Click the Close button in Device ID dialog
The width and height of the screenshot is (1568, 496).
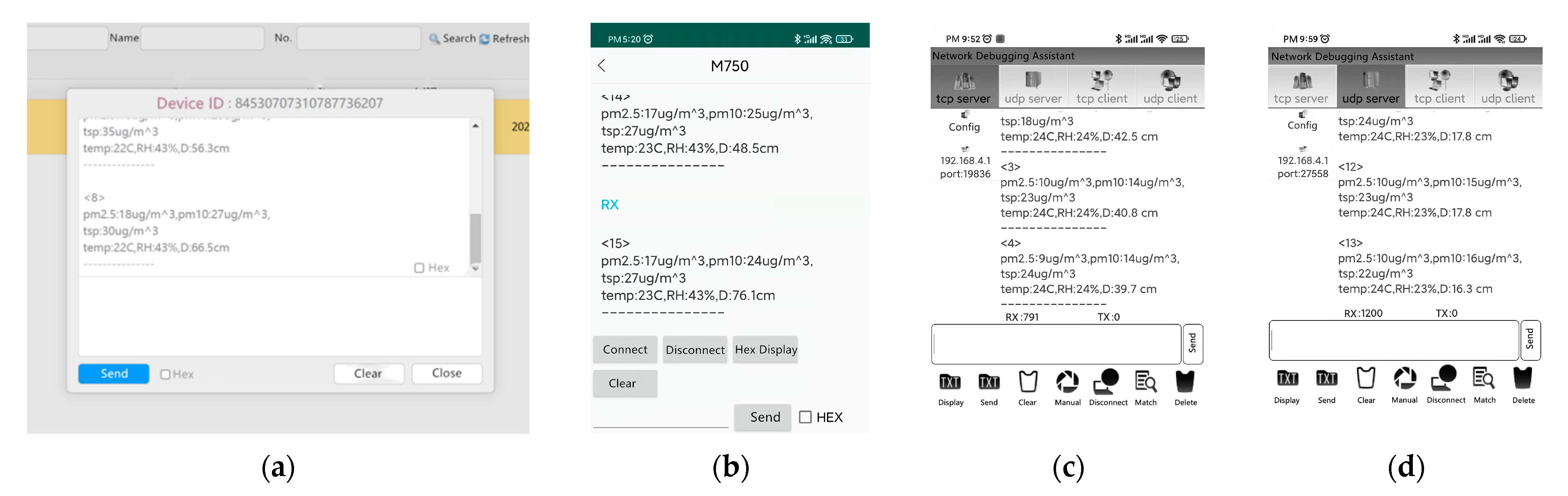pyautogui.click(x=447, y=373)
